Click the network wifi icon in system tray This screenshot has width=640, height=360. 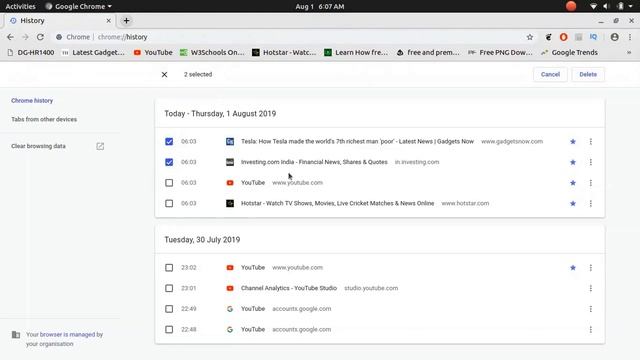(593, 7)
